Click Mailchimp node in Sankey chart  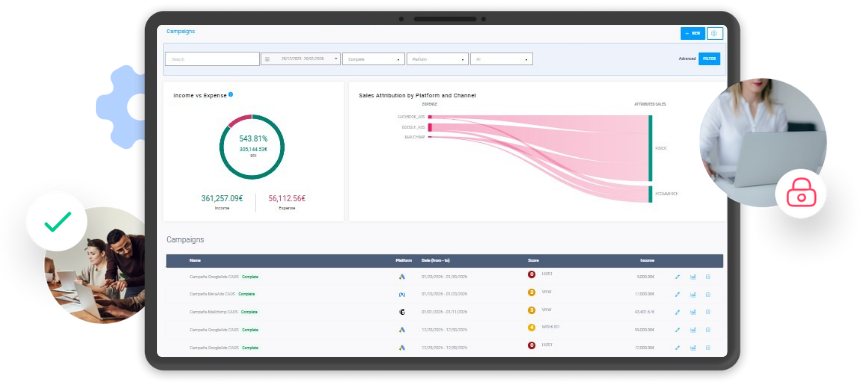click(430, 137)
